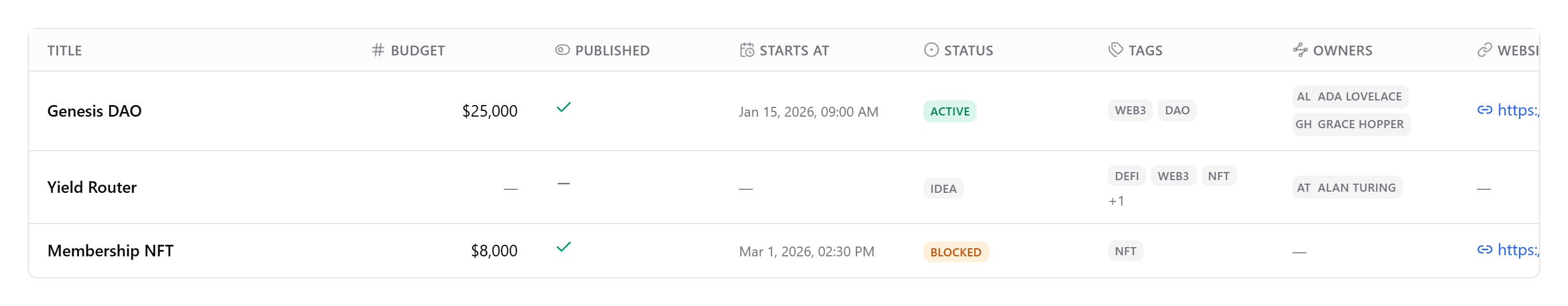The width and height of the screenshot is (1568, 306).
Task: Click the IDEA status badge
Action: [x=943, y=189]
